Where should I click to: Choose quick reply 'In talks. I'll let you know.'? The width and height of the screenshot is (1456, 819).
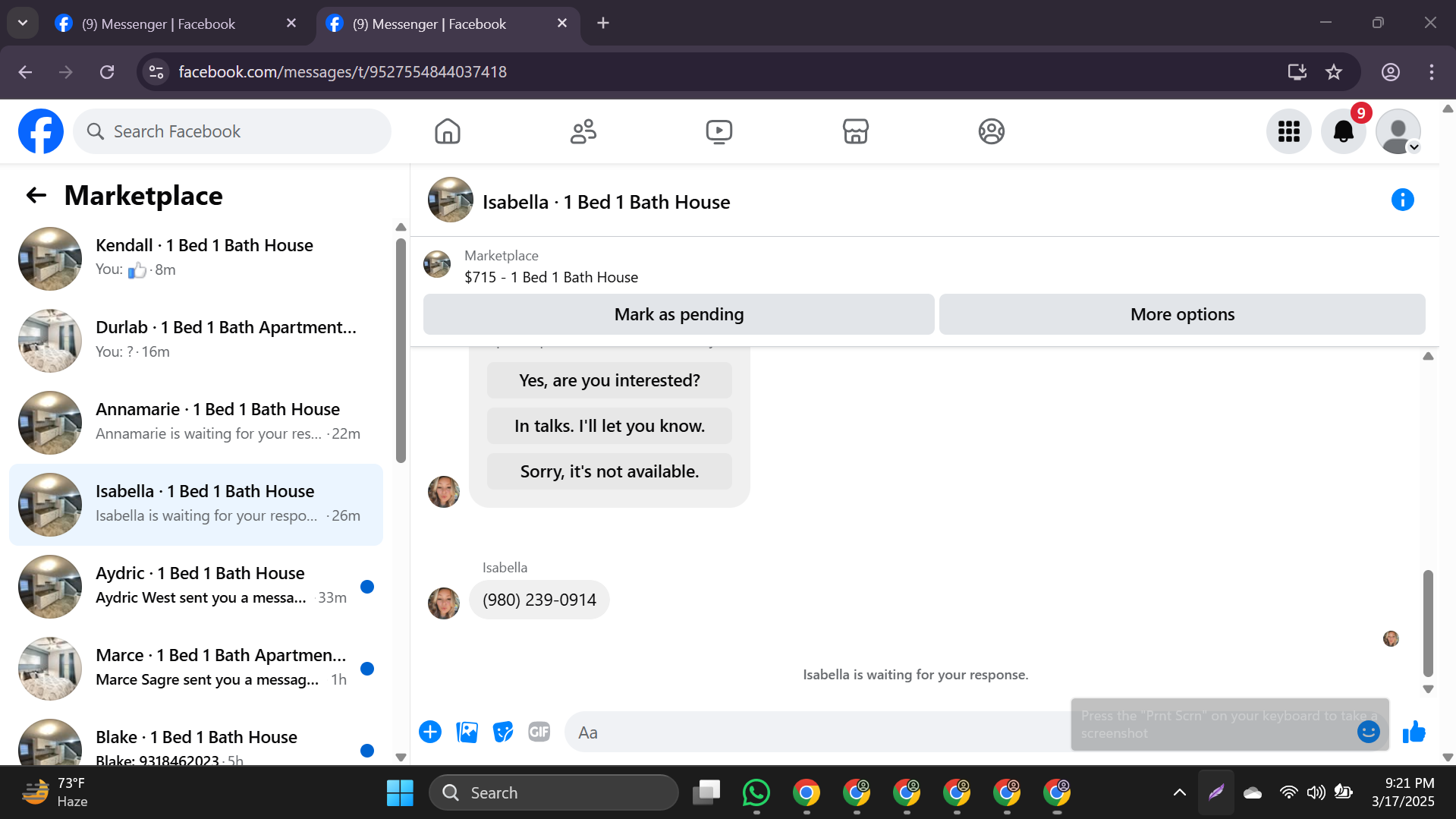pyautogui.click(x=609, y=426)
